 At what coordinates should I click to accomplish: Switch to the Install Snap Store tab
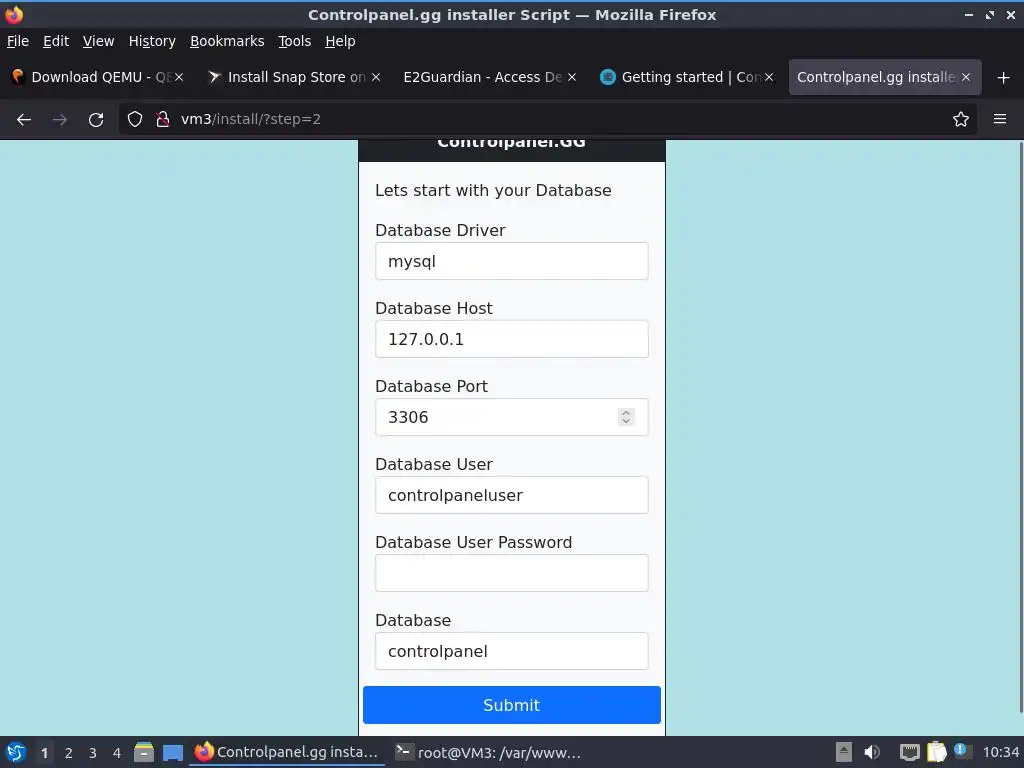[294, 77]
